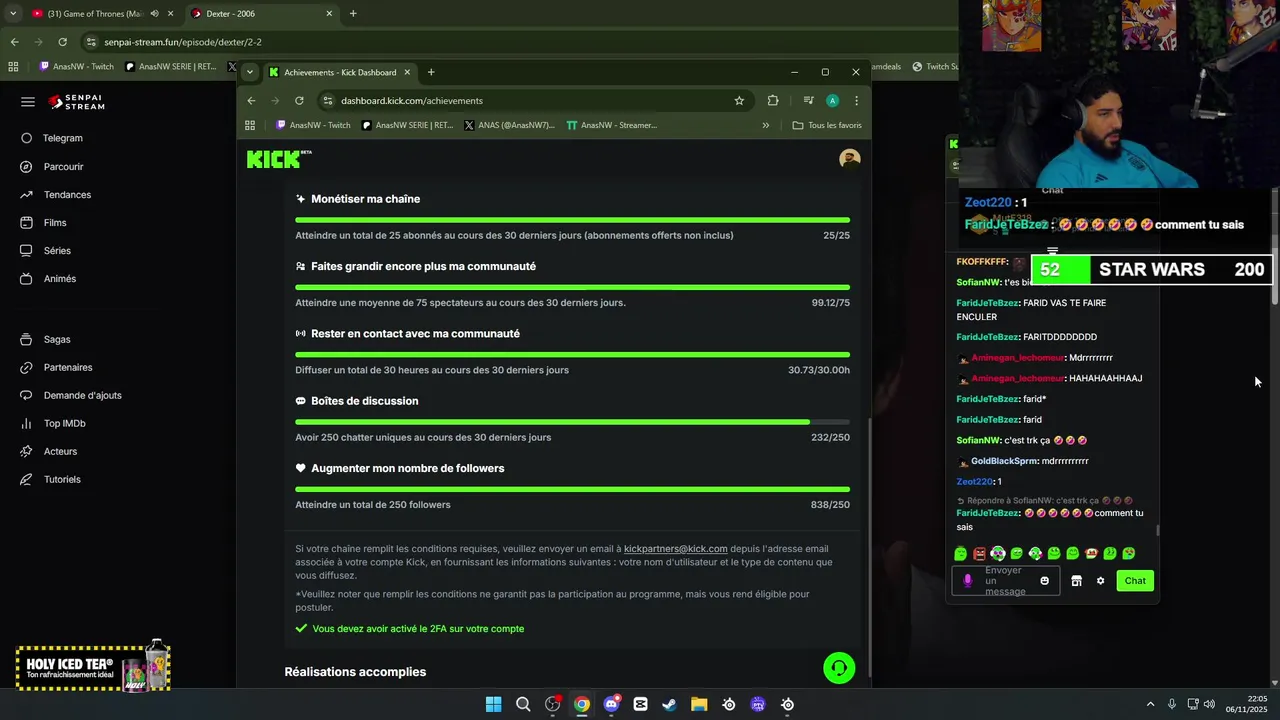This screenshot has width=1280, height=720.
Task: Open AnasNW - Twitch bookmark in Kick window
Action: pos(313,125)
